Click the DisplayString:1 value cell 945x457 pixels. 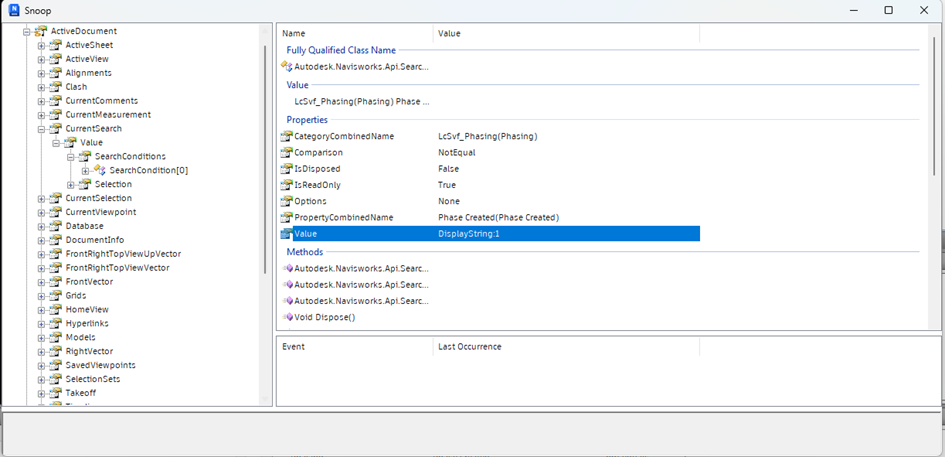(469, 233)
